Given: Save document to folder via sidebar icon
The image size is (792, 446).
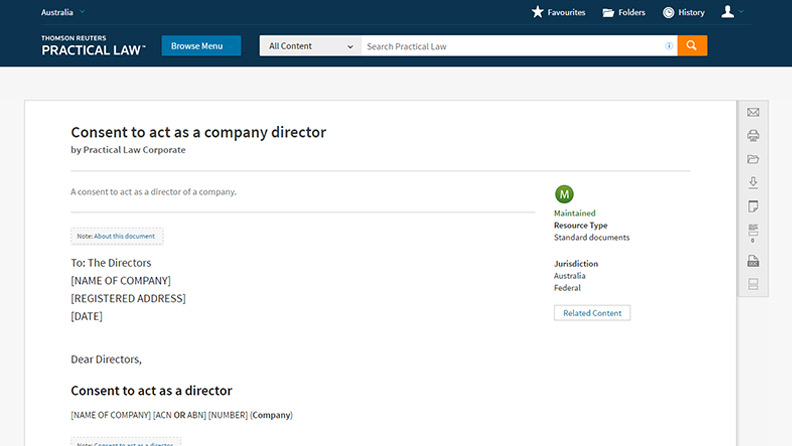Looking at the screenshot, I should pyautogui.click(x=753, y=159).
